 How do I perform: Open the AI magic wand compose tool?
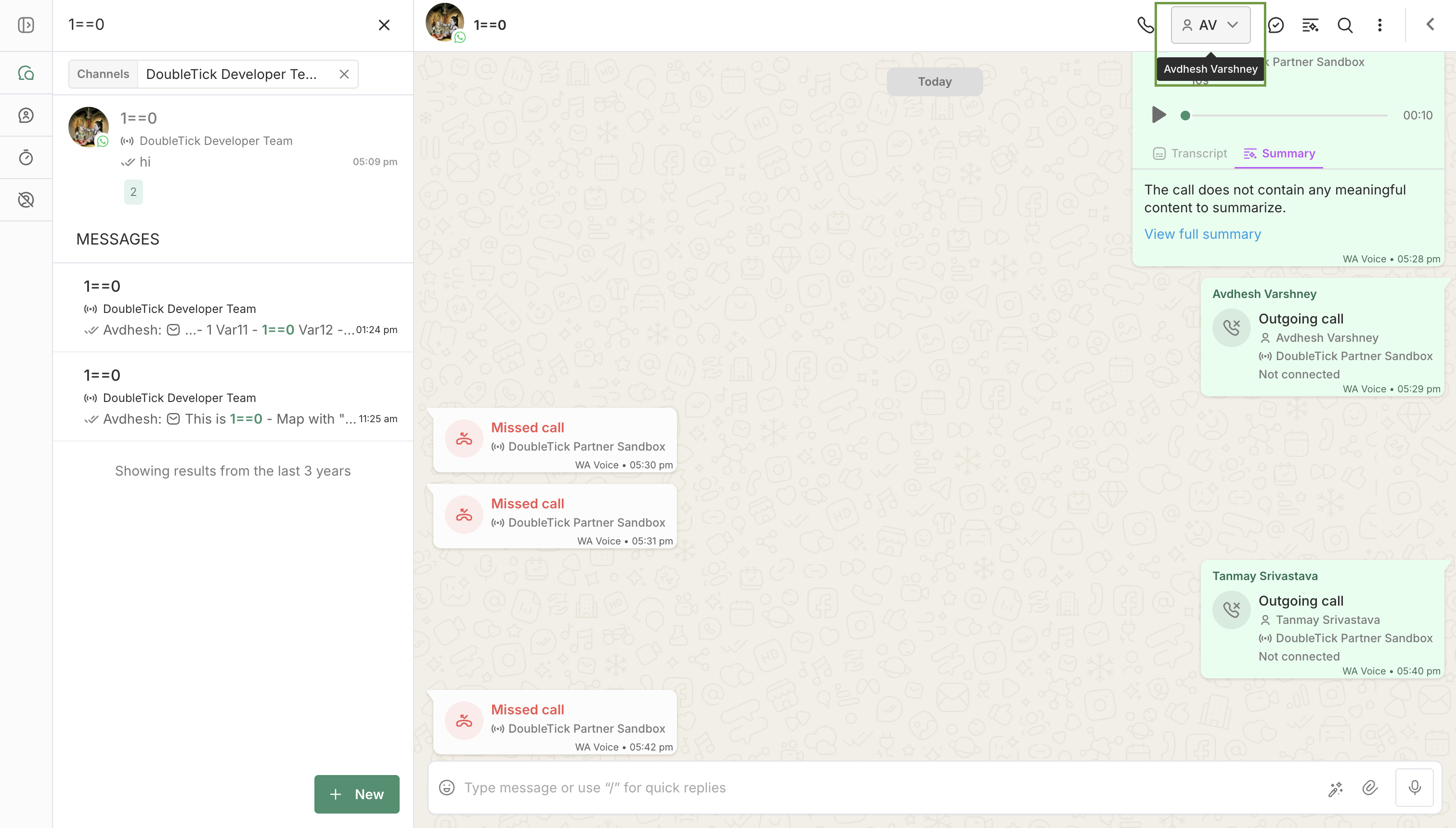[1336, 788]
